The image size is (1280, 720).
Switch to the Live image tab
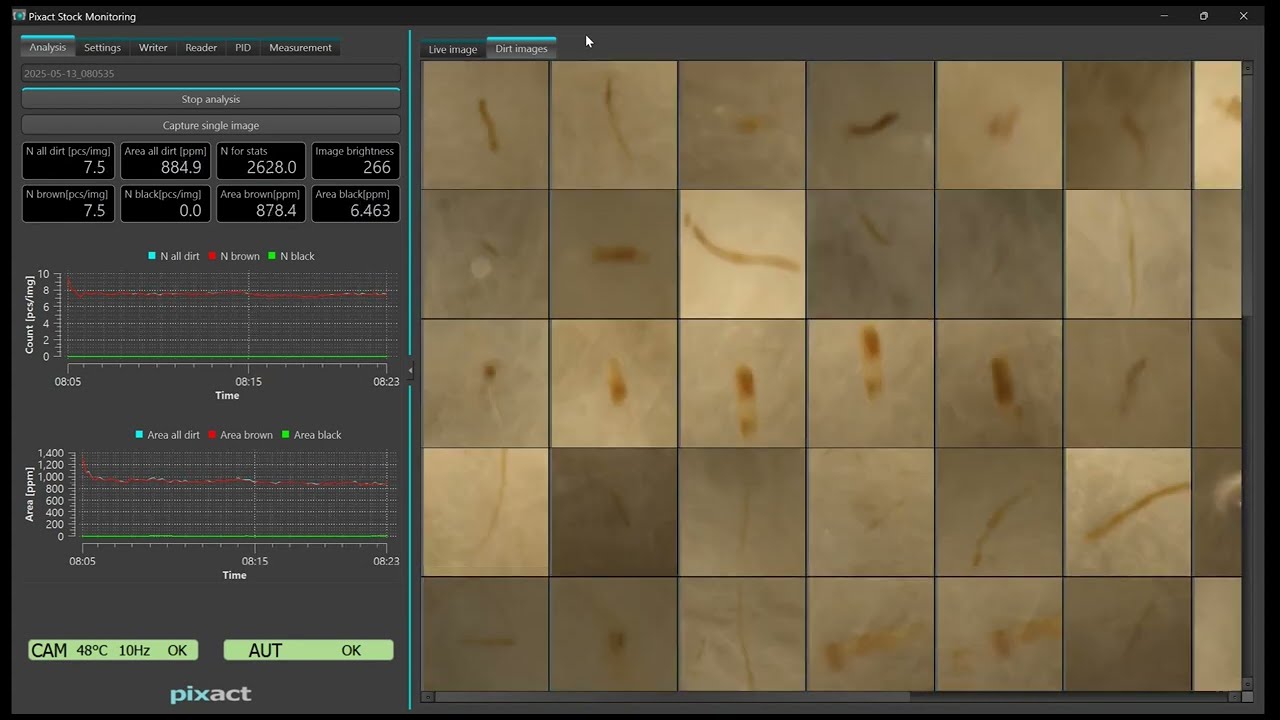click(x=453, y=49)
